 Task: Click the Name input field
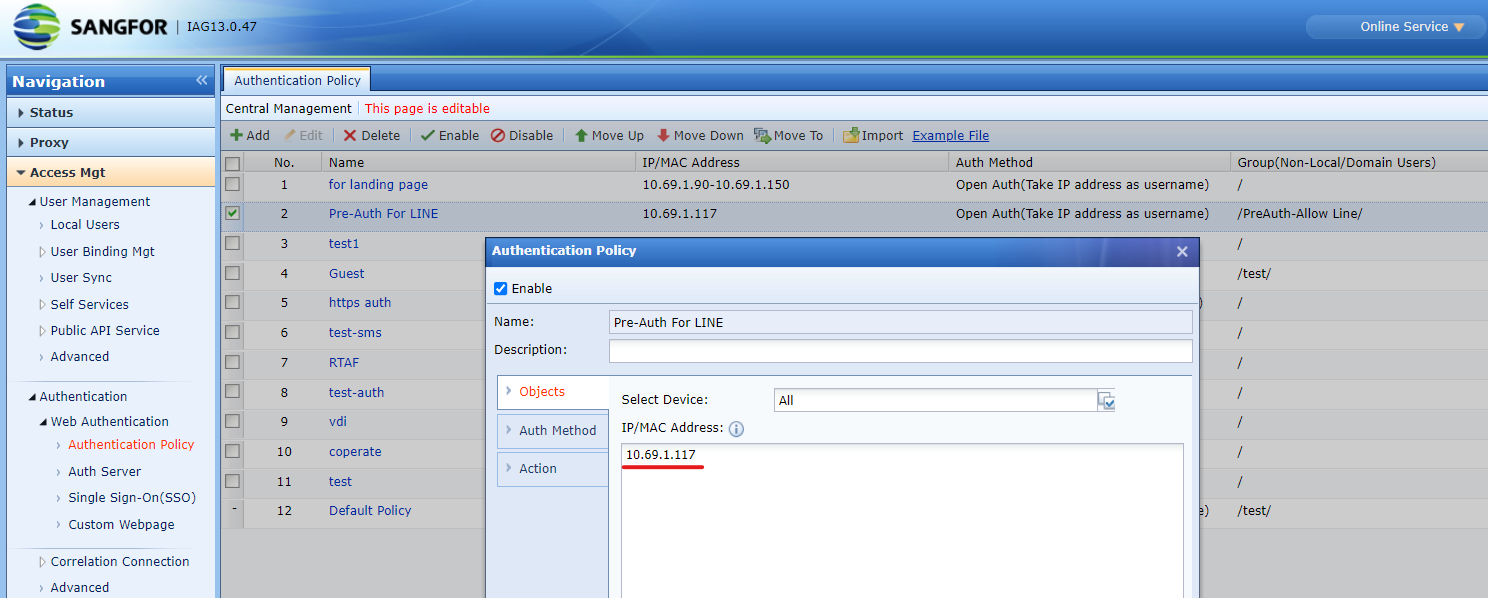tap(900, 322)
